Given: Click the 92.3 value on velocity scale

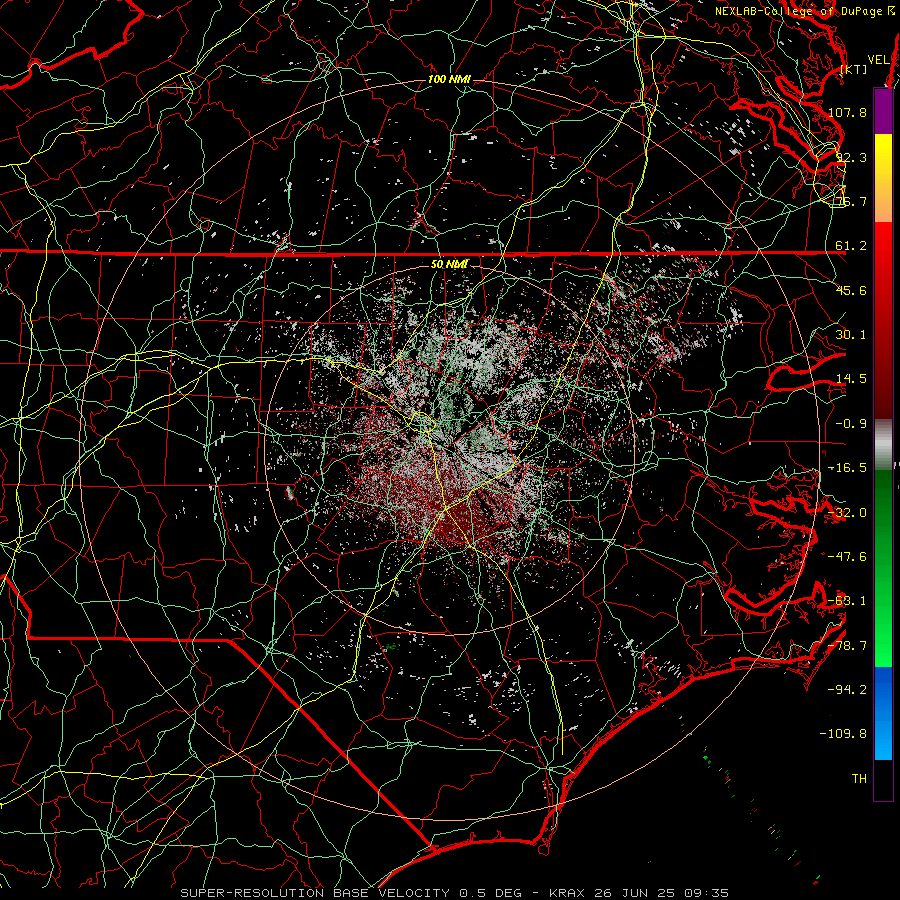Looking at the screenshot, I should coord(851,157).
